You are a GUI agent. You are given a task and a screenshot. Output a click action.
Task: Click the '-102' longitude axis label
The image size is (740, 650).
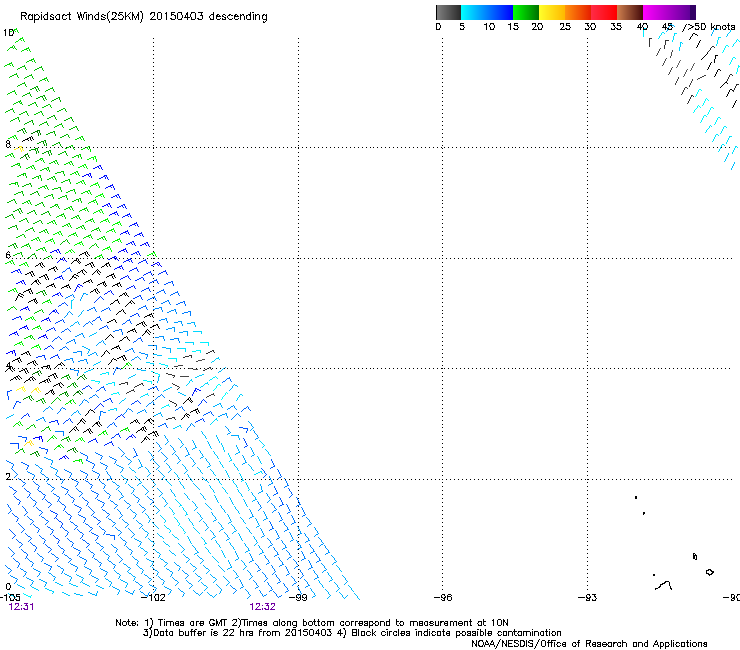point(153,597)
